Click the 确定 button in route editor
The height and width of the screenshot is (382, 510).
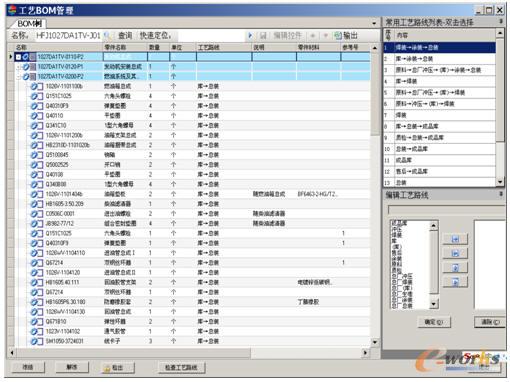(x=434, y=322)
